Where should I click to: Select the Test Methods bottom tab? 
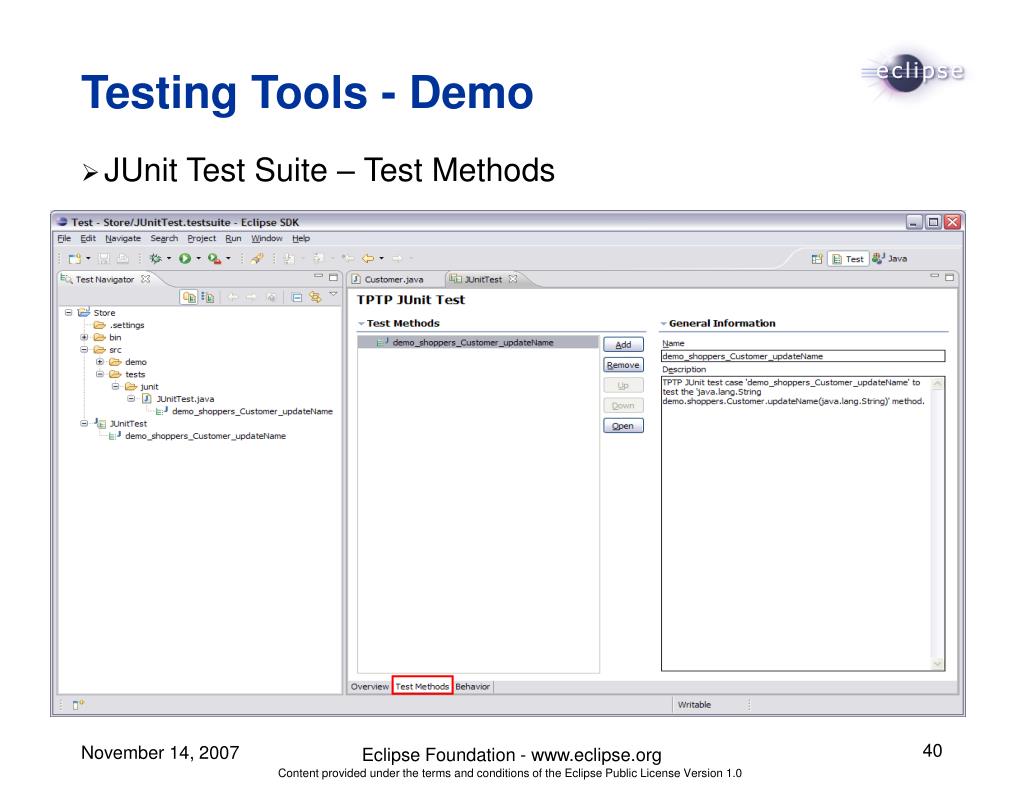(422, 686)
